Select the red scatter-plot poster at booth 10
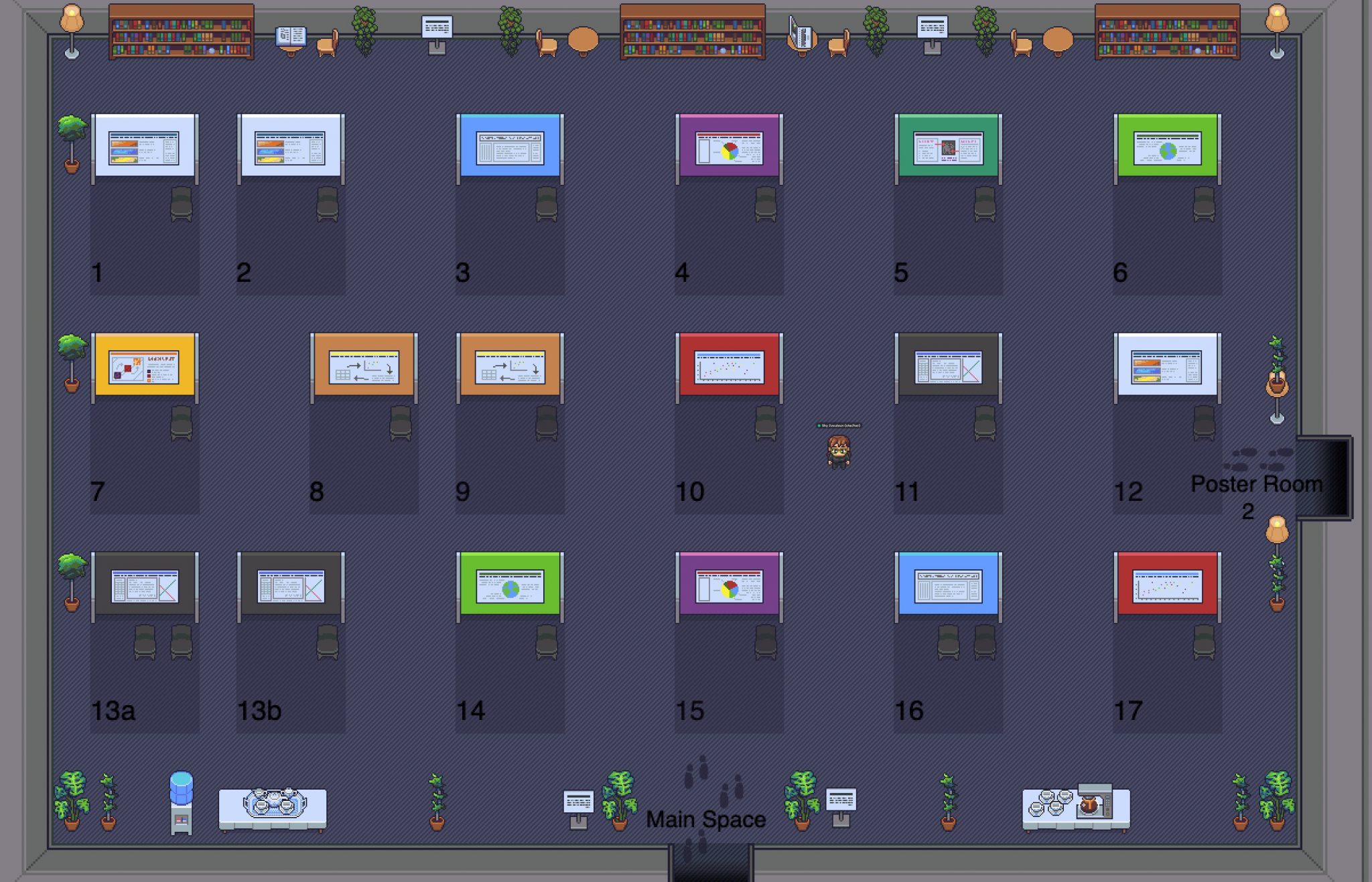The height and width of the screenshot is (882, 1372). tap(729, 366)
